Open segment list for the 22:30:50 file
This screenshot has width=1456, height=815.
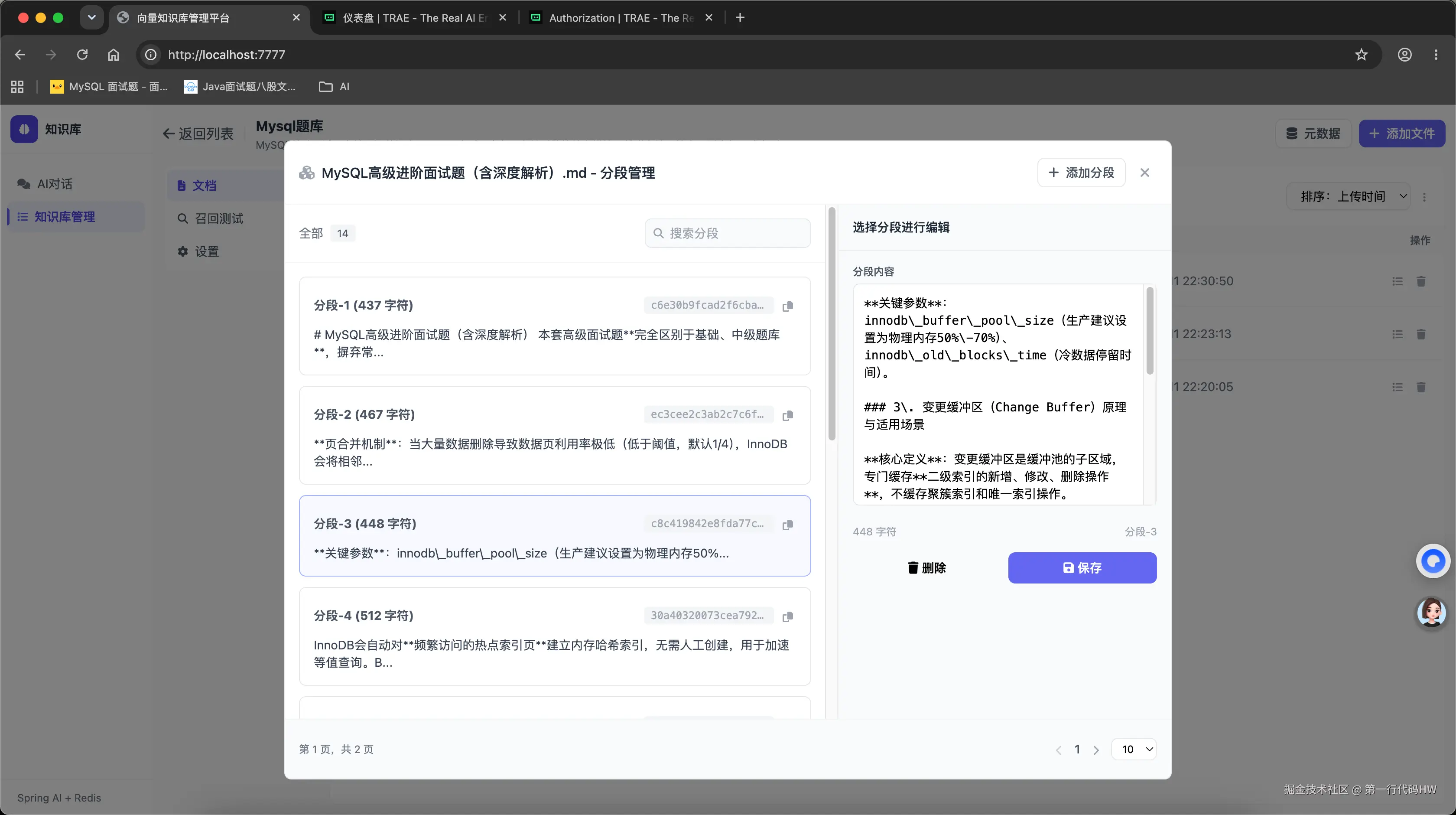click(1397, 281)
